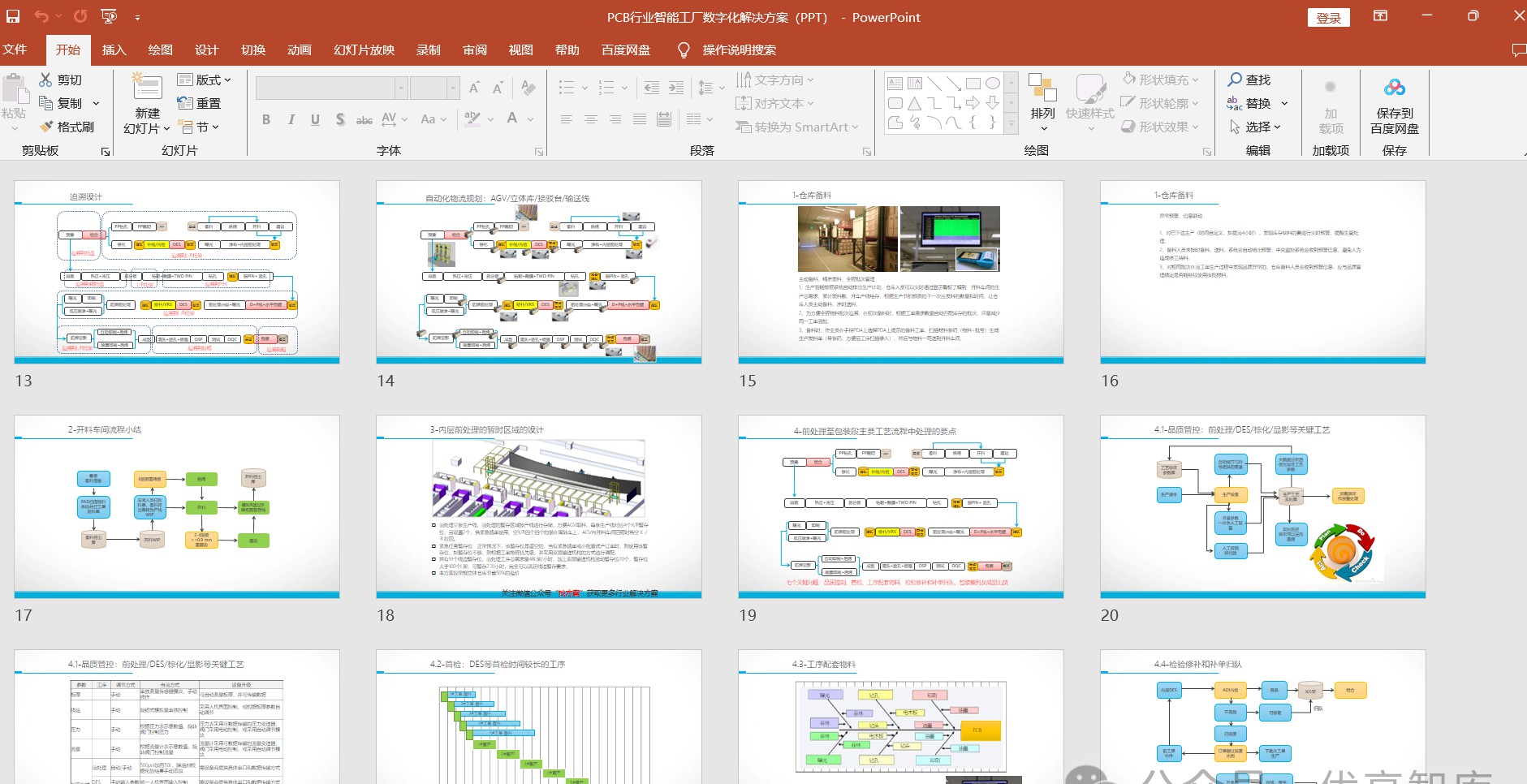1527x784 pixels.
Task: Select slide 18 thumbnail
Action: [539, 506]
